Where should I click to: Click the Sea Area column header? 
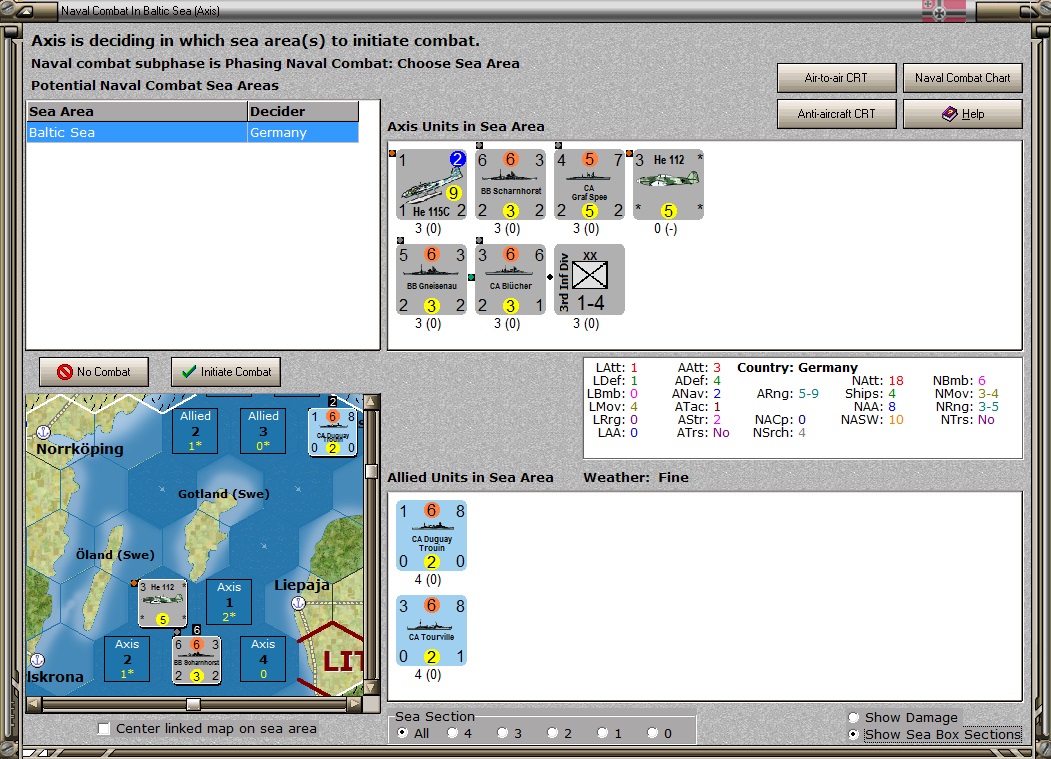(x=137, y=111)
